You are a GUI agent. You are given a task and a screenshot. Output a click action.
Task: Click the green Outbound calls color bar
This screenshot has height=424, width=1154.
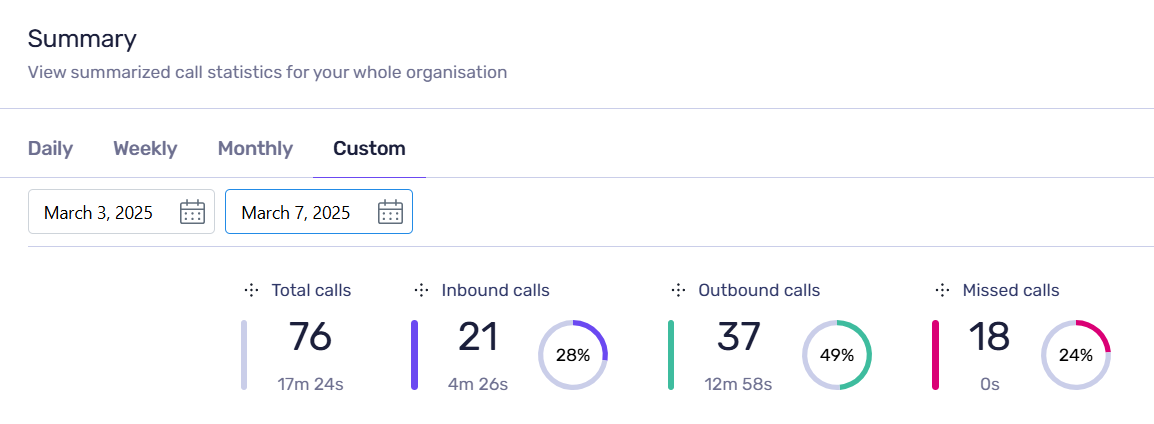tap(671, 355)
